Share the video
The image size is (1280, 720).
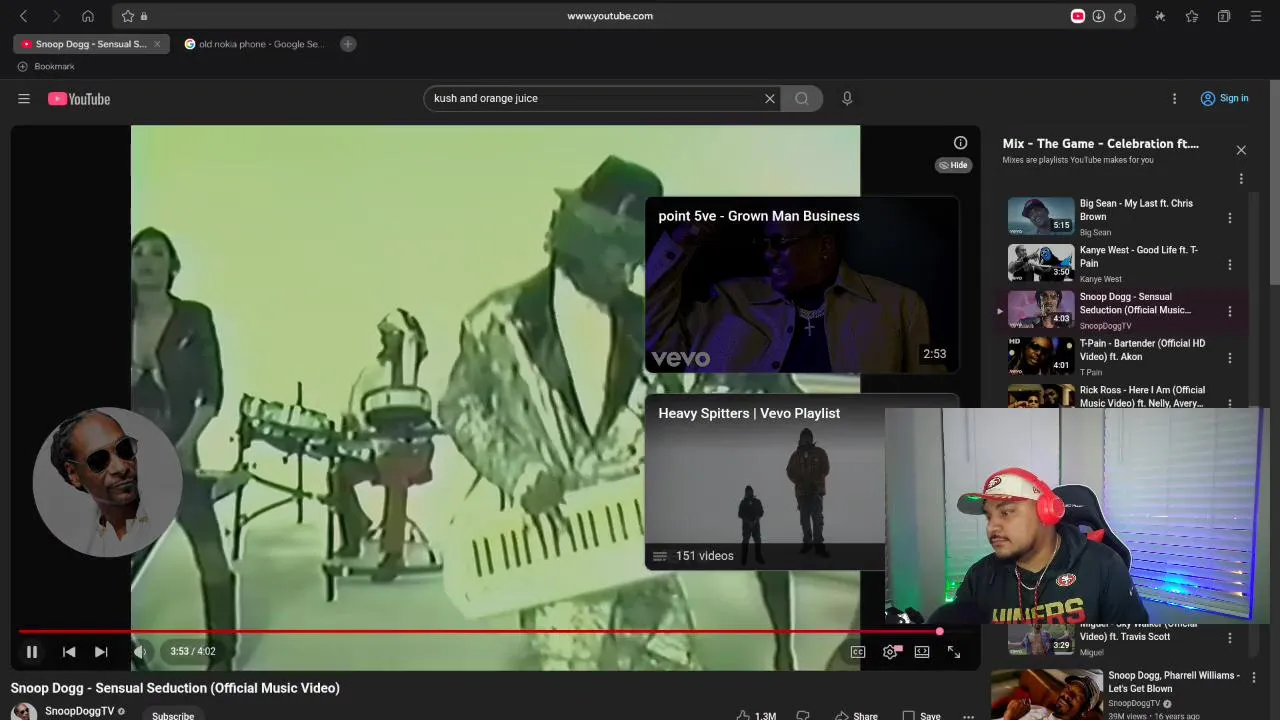856,715
